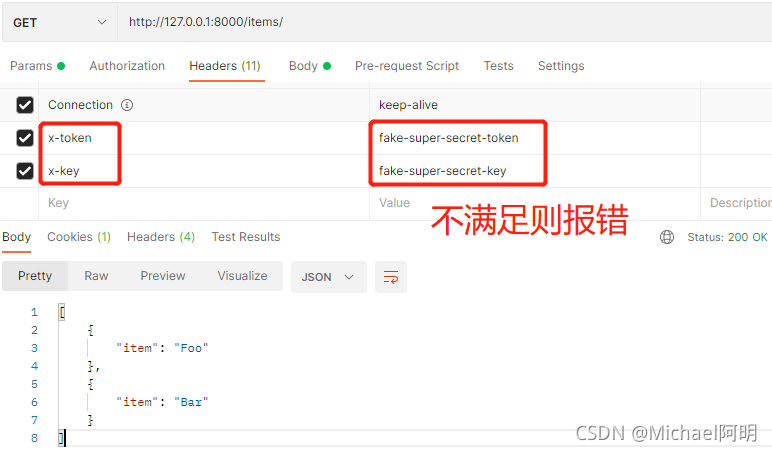772x451 pixels.
Task: Click the x-key header key cell
Action: (x=204, y=171)
